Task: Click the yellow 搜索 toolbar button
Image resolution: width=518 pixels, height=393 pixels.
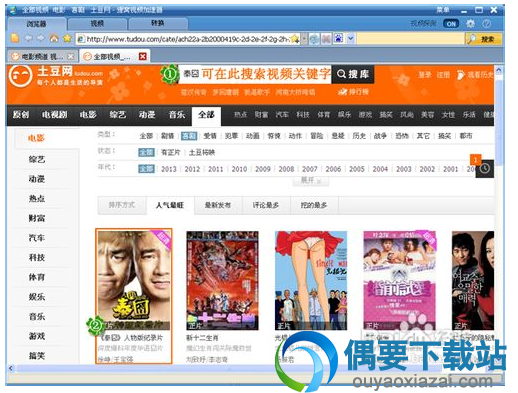Action: click(x=483, y=39)
